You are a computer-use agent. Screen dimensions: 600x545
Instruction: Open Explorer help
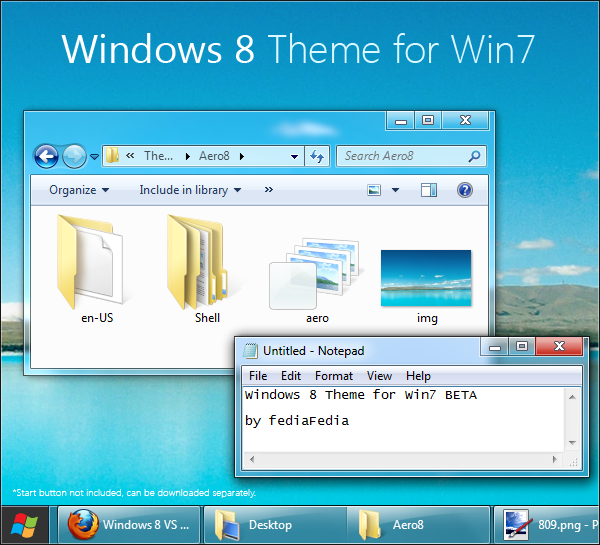tap(465, 190)
